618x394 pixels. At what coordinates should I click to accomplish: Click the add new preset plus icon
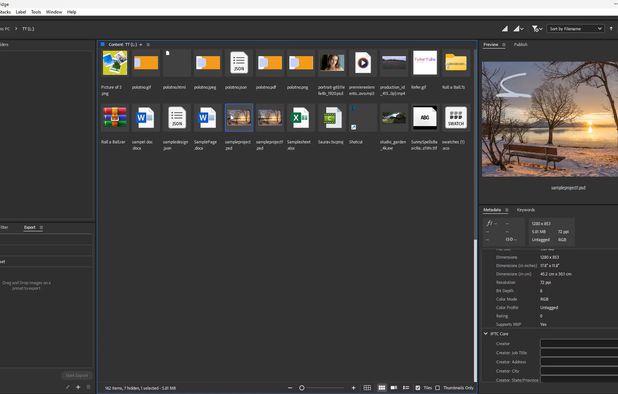(x=78, y=387)
